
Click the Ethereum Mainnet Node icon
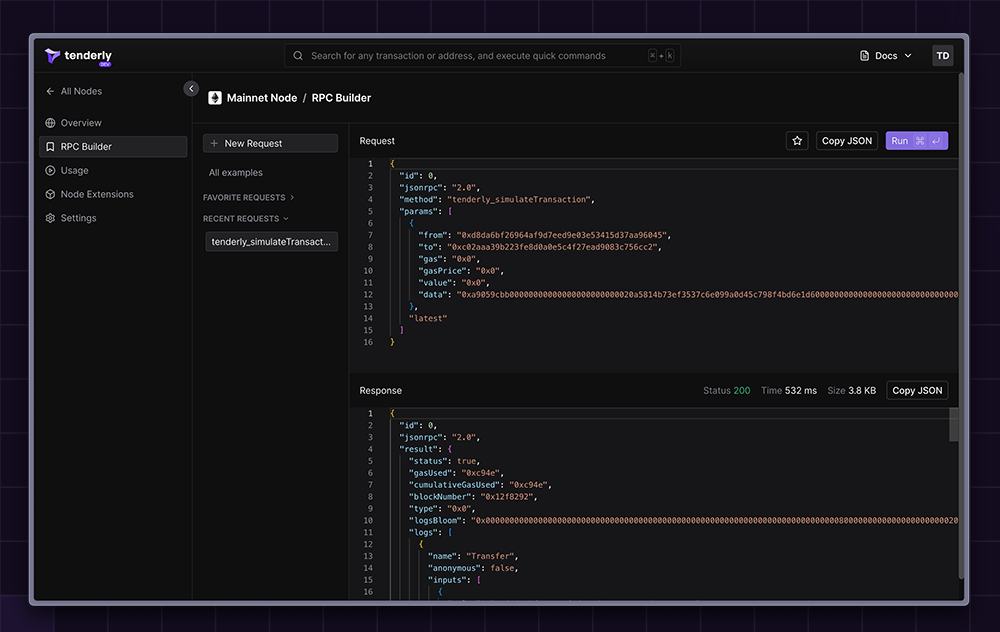[x=214, y=98]
